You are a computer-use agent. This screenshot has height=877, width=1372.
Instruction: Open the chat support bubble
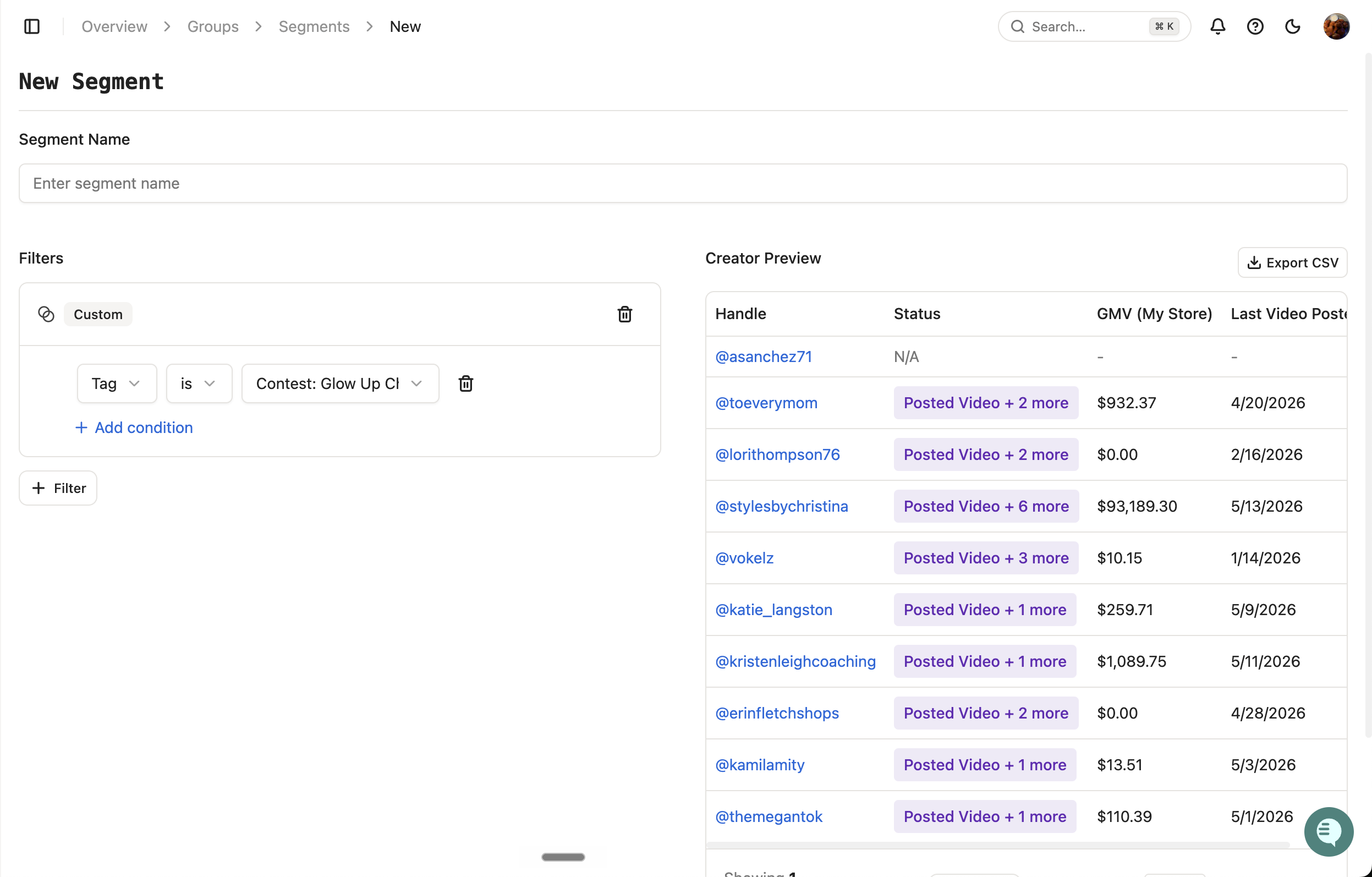coord(1329,831)
